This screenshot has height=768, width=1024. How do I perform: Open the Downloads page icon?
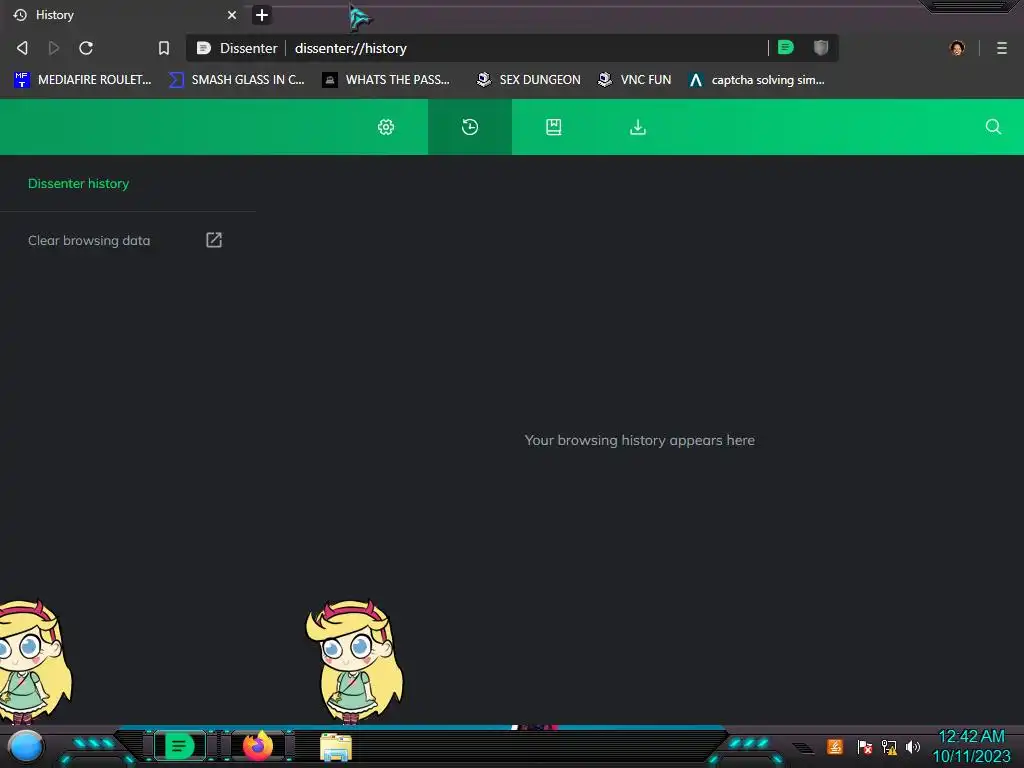[x=638, y=127]
